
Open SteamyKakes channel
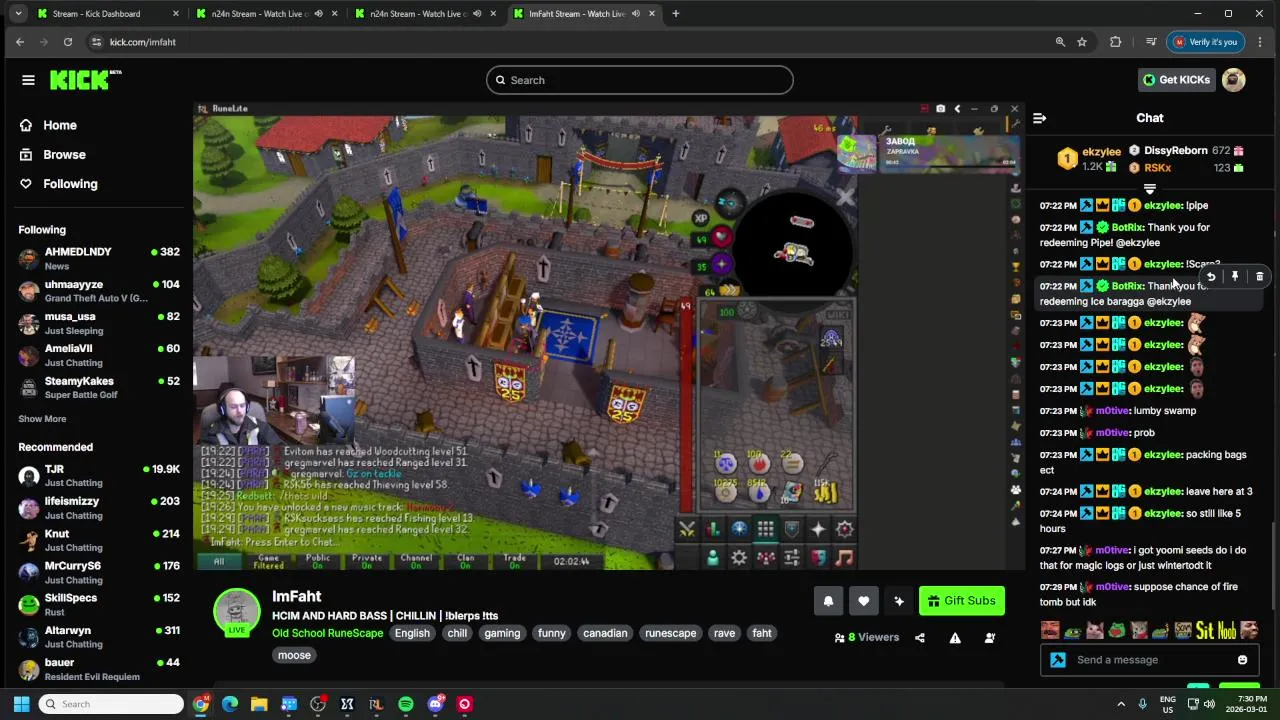point(99,387)
